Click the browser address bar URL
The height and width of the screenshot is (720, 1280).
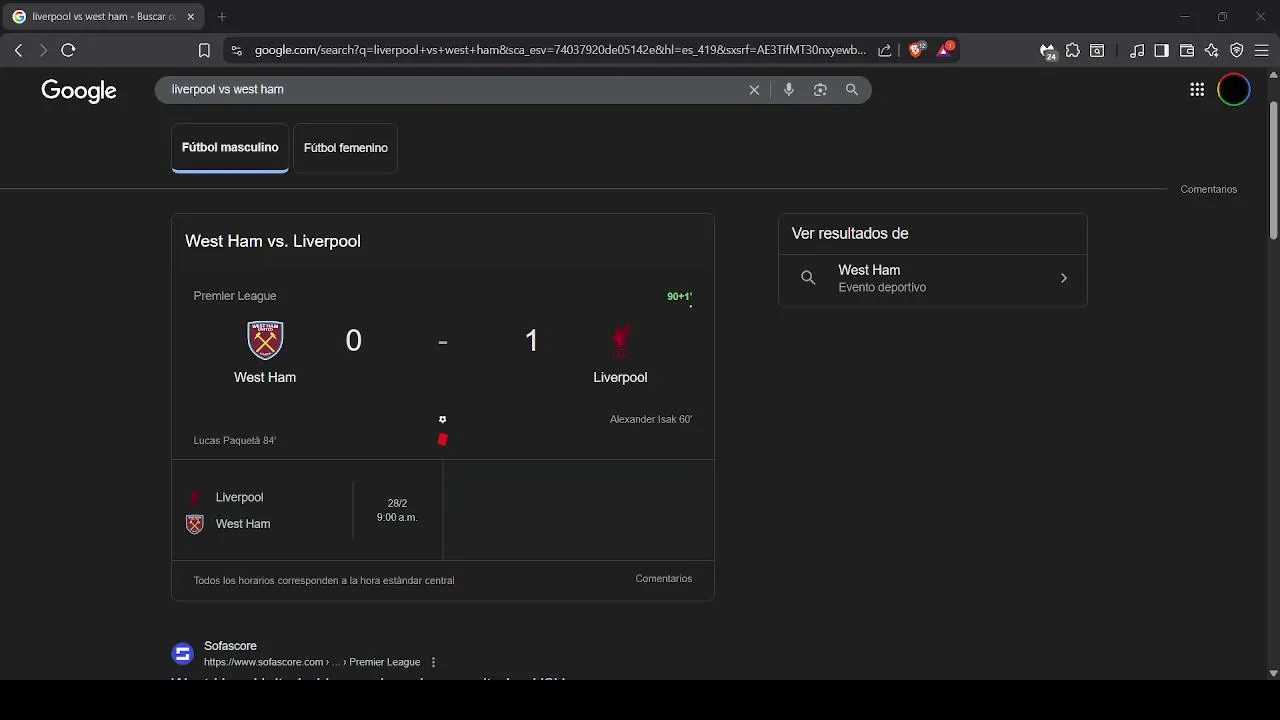[560, 50]
